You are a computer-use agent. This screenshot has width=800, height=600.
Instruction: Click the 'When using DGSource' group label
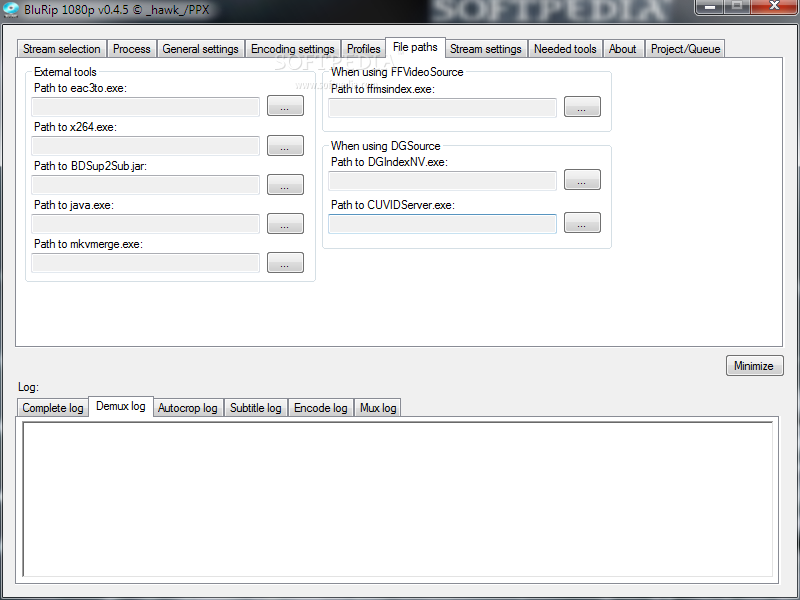385,146
